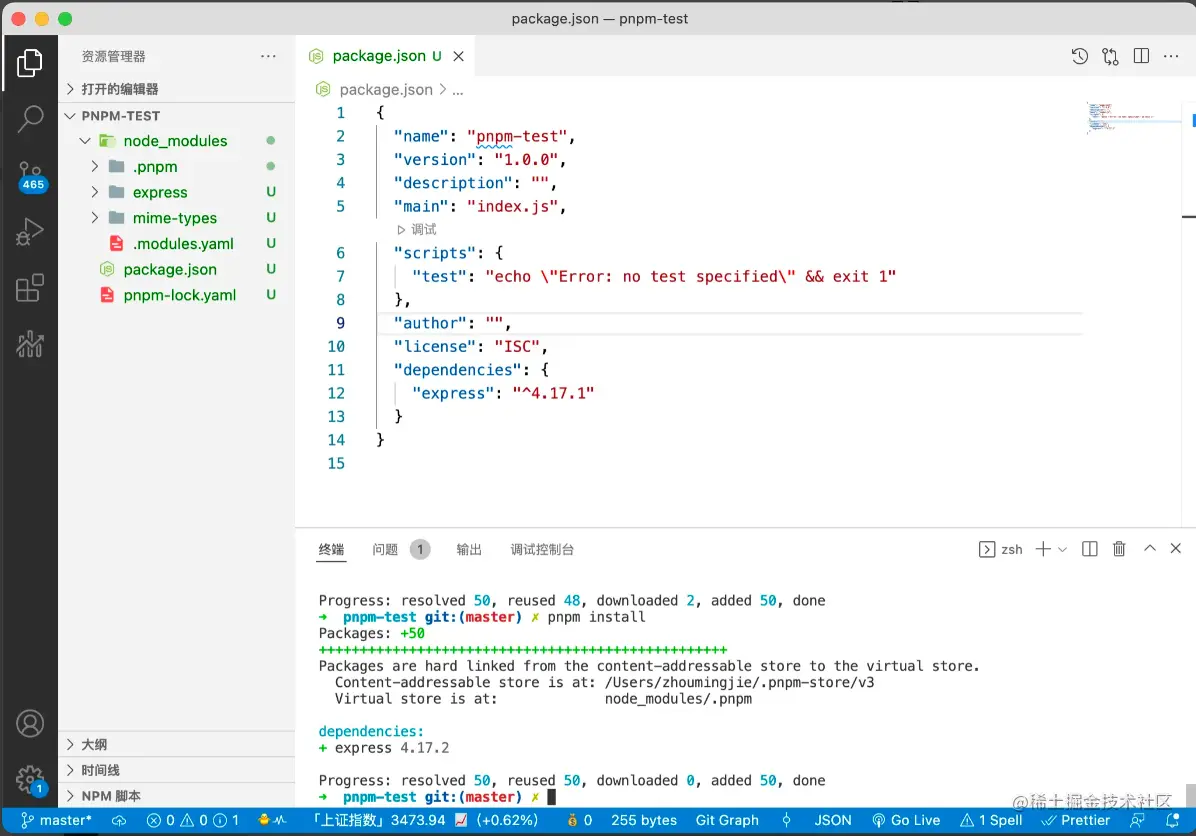Click the line number 9 gutter
The image size is (1196, 836).
(340, 323)
